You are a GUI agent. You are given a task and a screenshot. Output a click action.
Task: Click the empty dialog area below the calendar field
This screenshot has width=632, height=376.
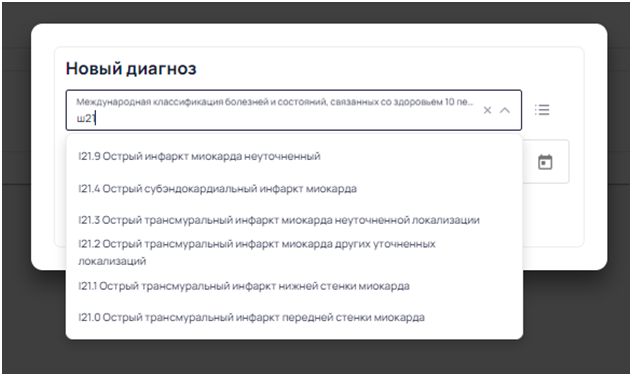pyautogui.click(x=552, y=214)
